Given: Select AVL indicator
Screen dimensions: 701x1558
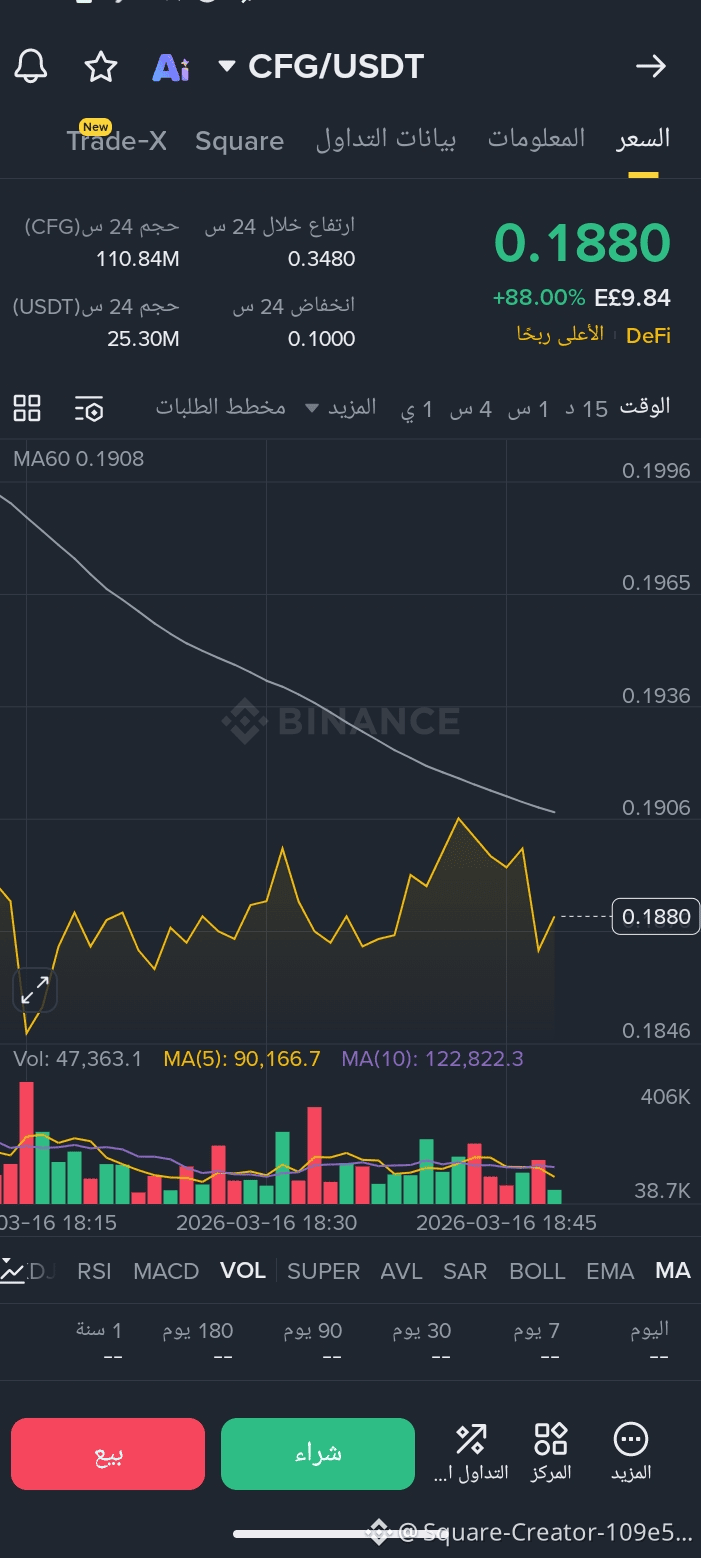Looking at the screenshot, I should tap(401, 1271).
